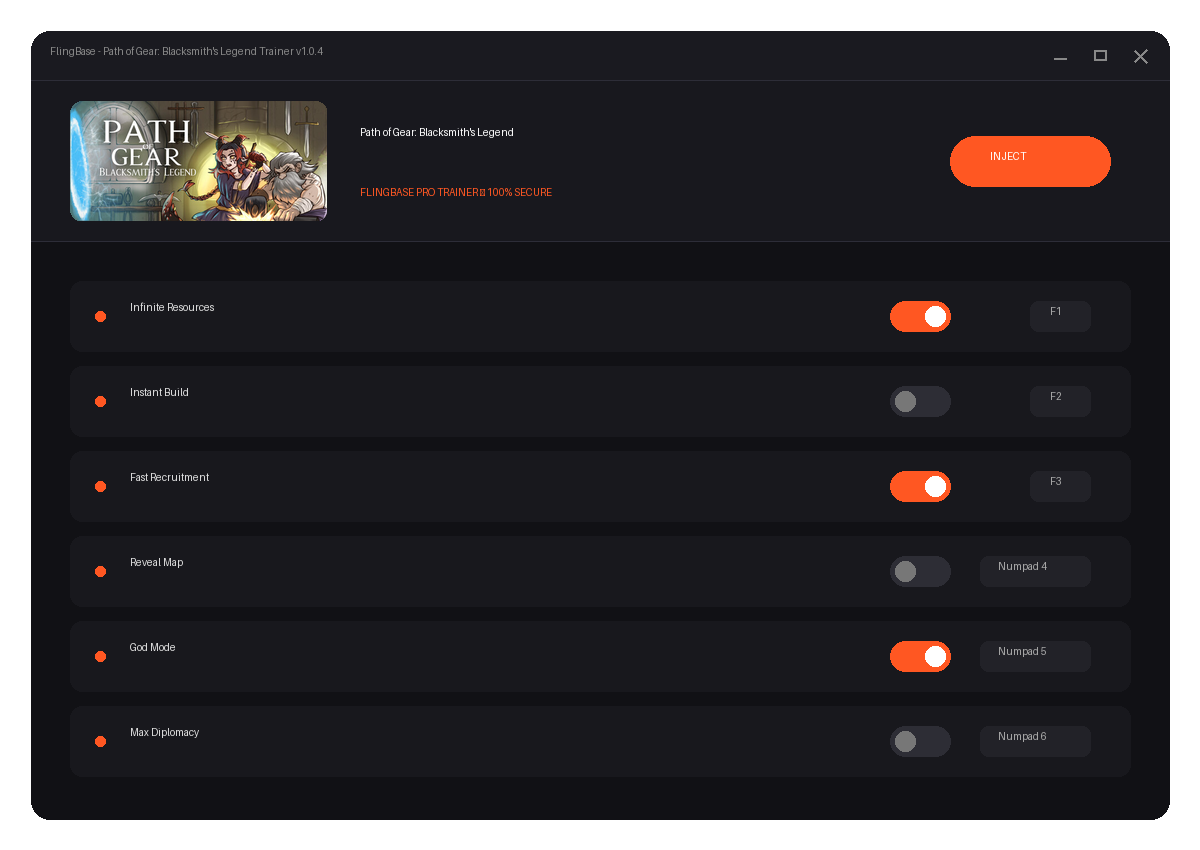The width and height of the screenshot is (1200, 850).
Task: Click the orange dot beside Max Diplomacy
Action: [x=100, y=741]
